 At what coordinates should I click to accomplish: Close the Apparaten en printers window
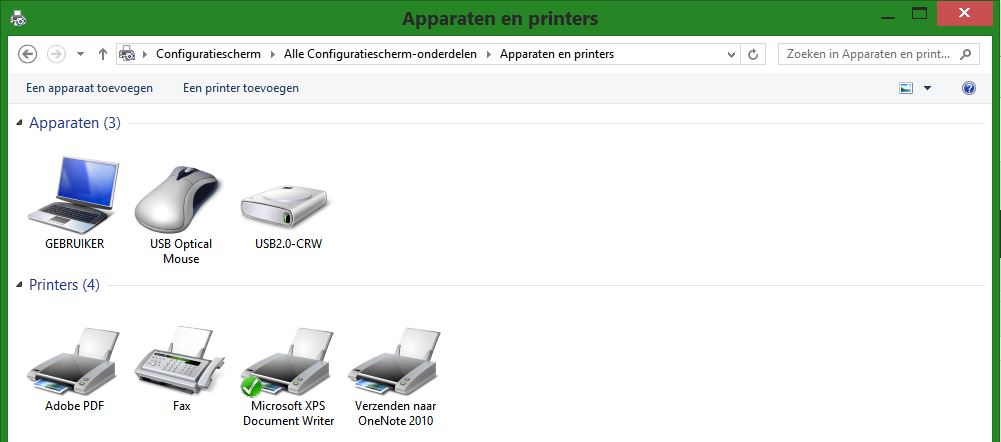964,13
